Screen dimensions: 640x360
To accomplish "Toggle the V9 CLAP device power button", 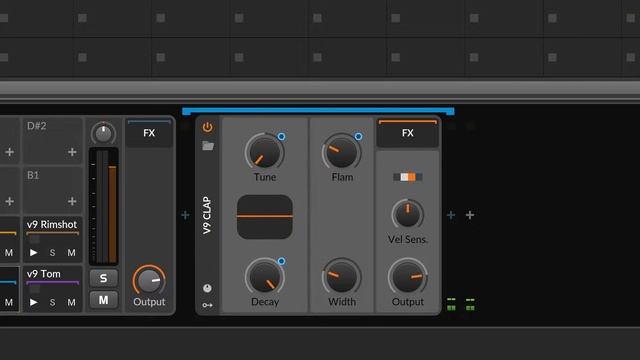I will (x=207, y=127).
